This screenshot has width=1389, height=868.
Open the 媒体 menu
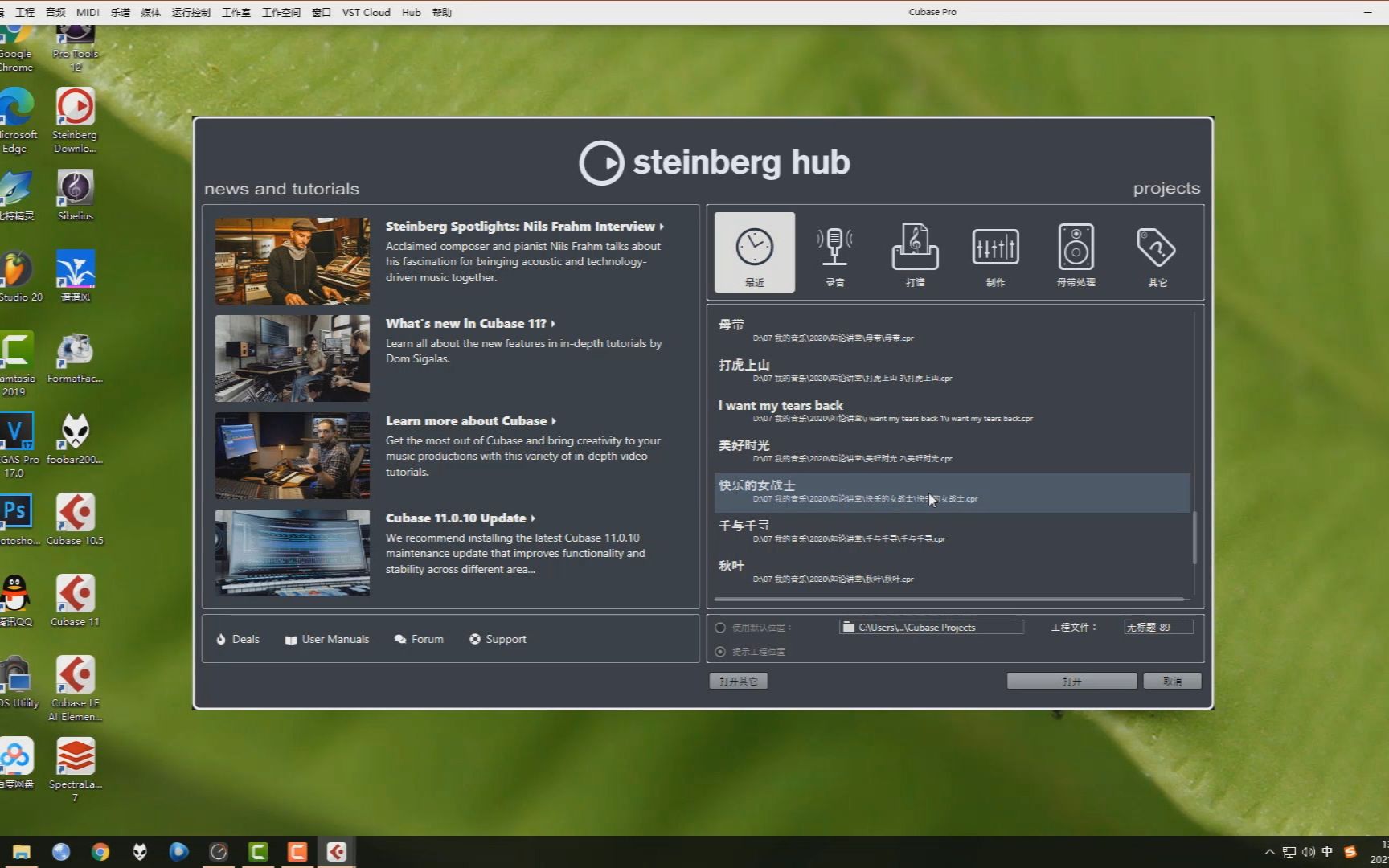coord(150,12)
